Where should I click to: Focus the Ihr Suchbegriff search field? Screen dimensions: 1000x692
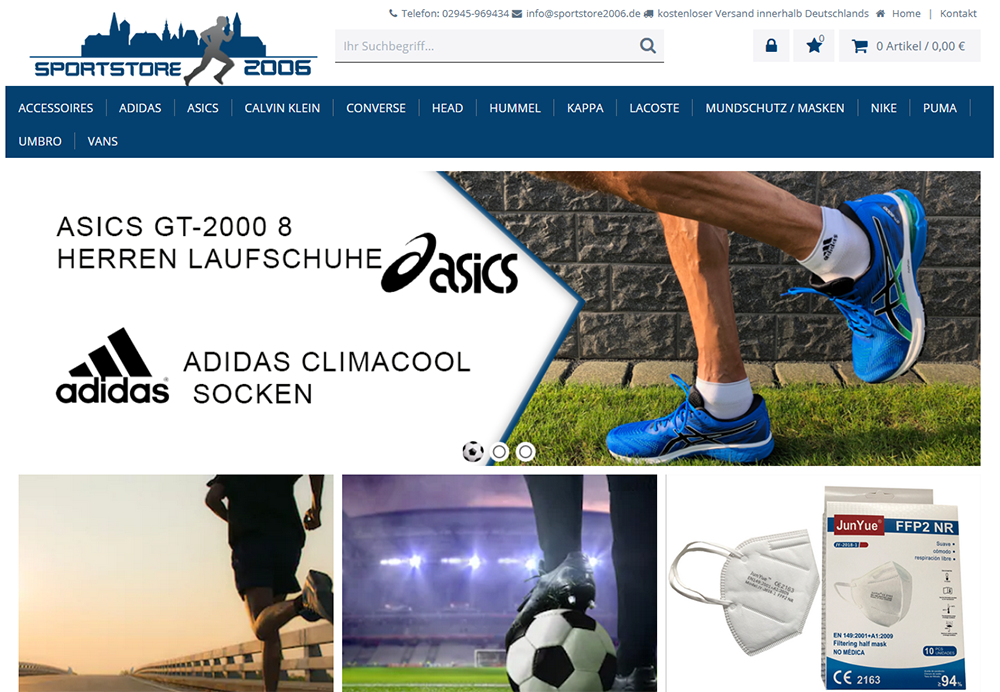(487, 46)
